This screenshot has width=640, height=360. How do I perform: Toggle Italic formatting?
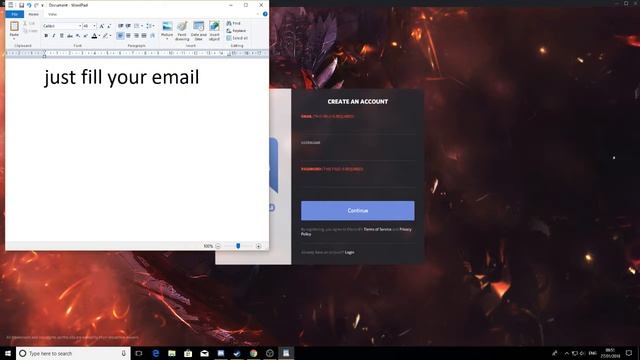pos(53,36)
